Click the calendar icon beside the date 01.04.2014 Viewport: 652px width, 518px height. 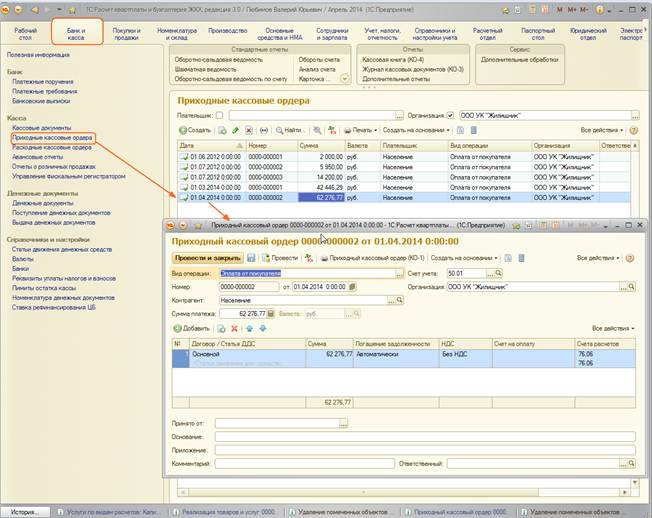[352, 286]
